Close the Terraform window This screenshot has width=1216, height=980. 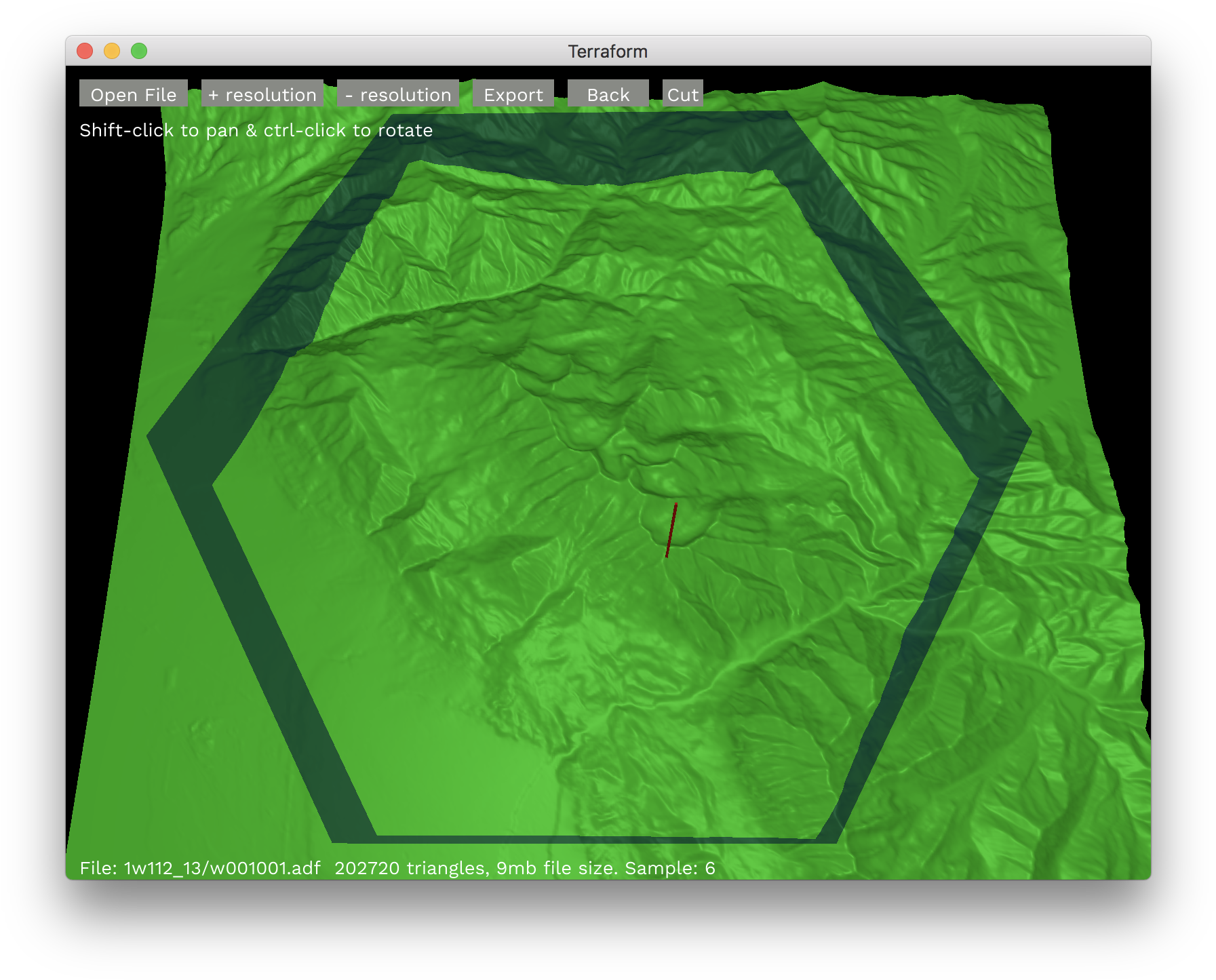(x=85, y=51)
